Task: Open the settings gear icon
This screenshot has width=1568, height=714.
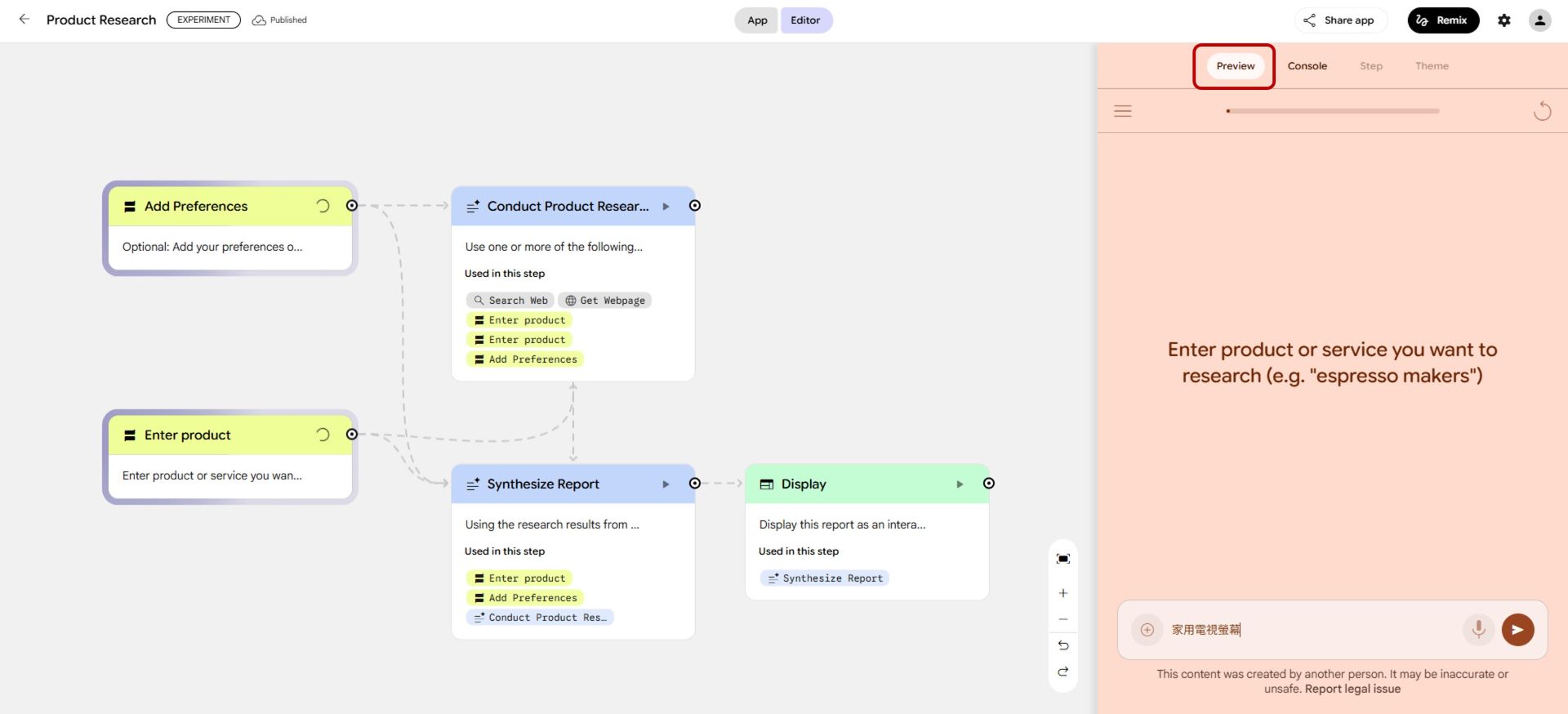Action: pyautogui.click(x=1503, y=20)
